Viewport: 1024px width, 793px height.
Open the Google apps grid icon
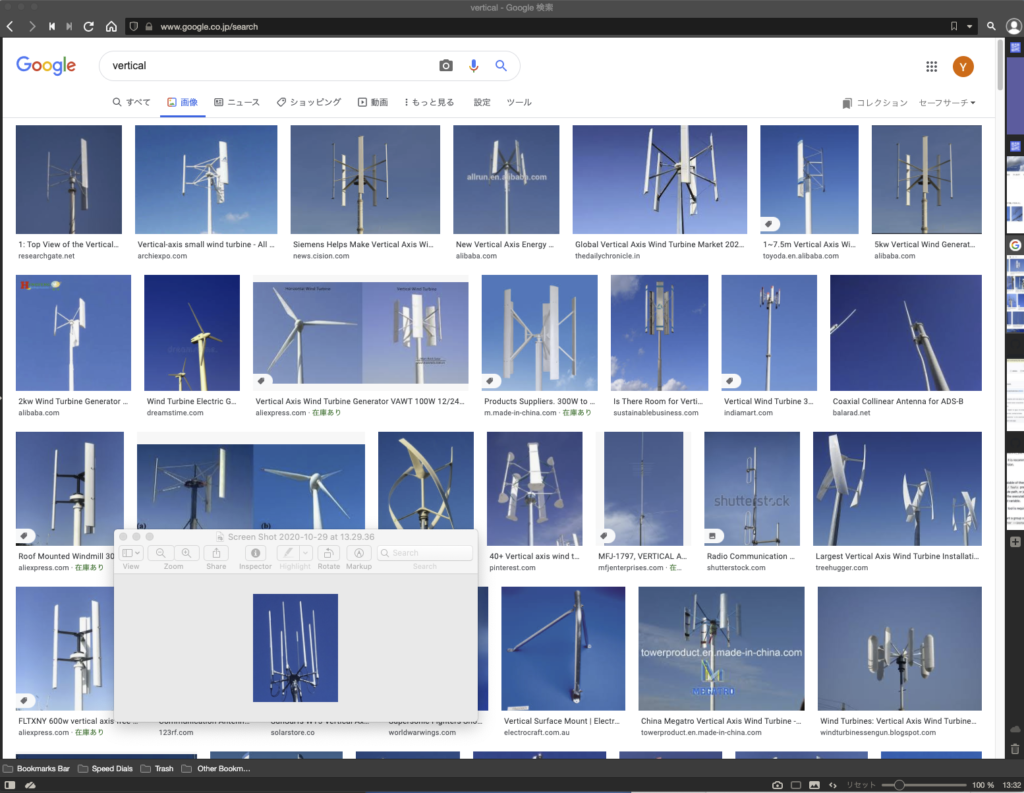pos(931,67)
